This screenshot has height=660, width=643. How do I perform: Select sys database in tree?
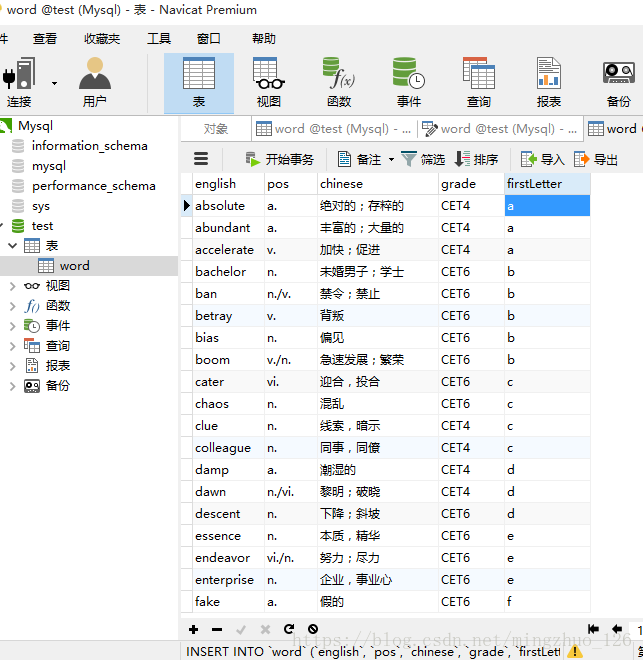coord(41,206)
